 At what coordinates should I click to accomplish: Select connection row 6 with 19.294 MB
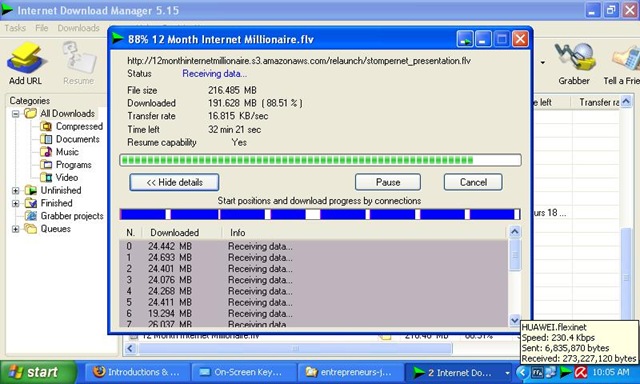(x=313, y=314)
